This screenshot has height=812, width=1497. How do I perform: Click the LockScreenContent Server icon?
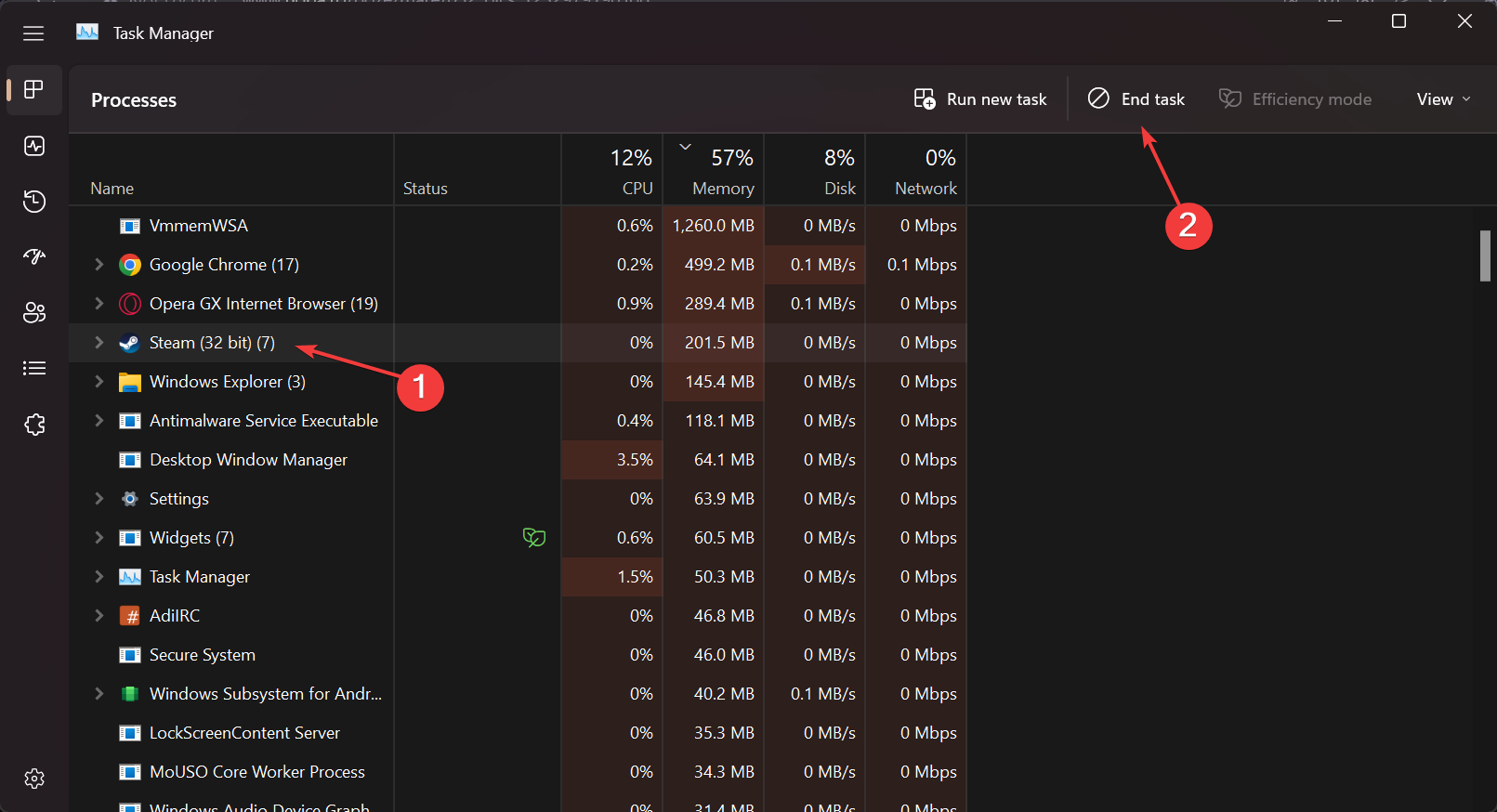click(130, 733)
